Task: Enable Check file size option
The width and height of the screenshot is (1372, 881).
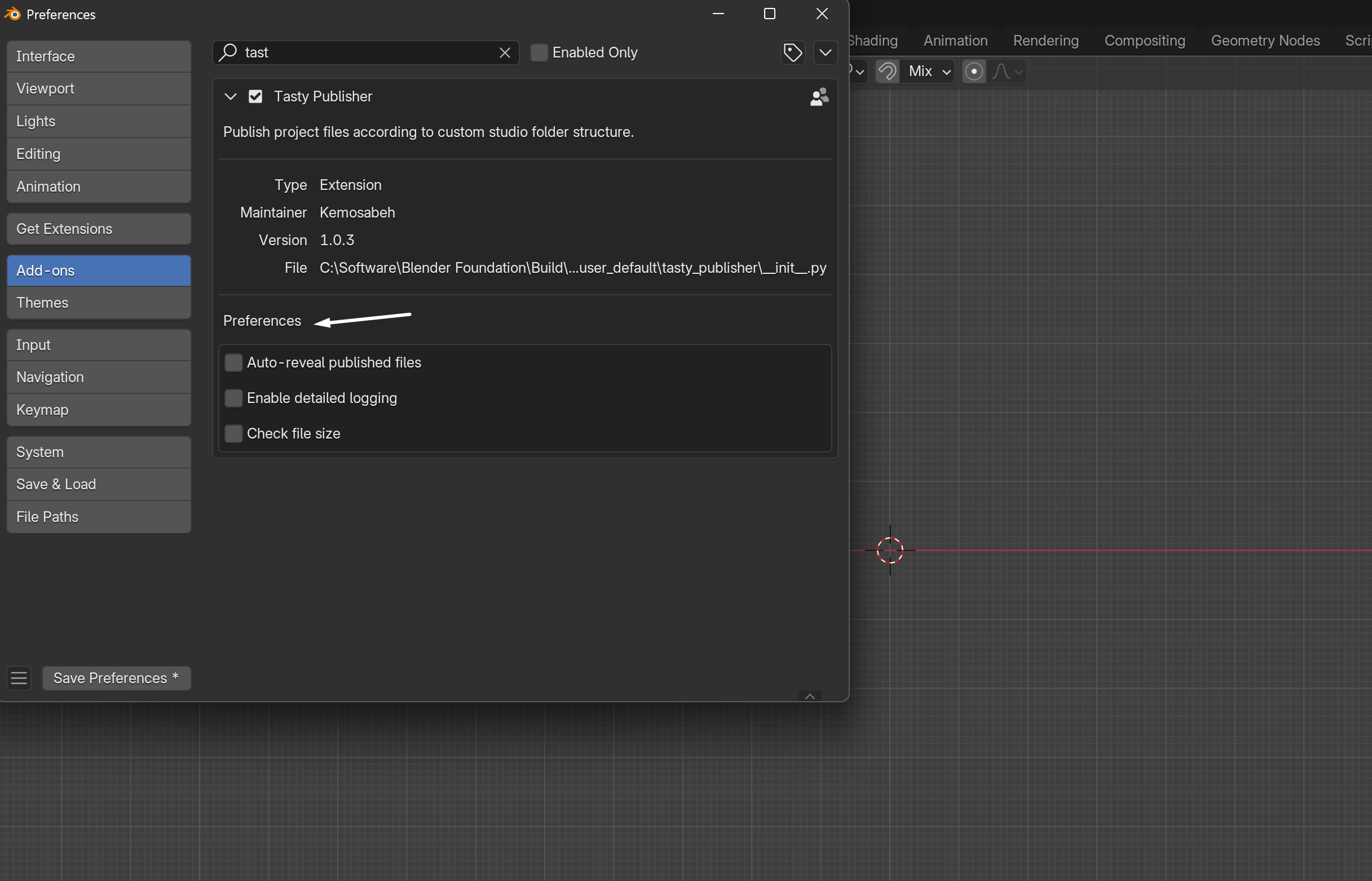Action: click(x=233, y=433)
